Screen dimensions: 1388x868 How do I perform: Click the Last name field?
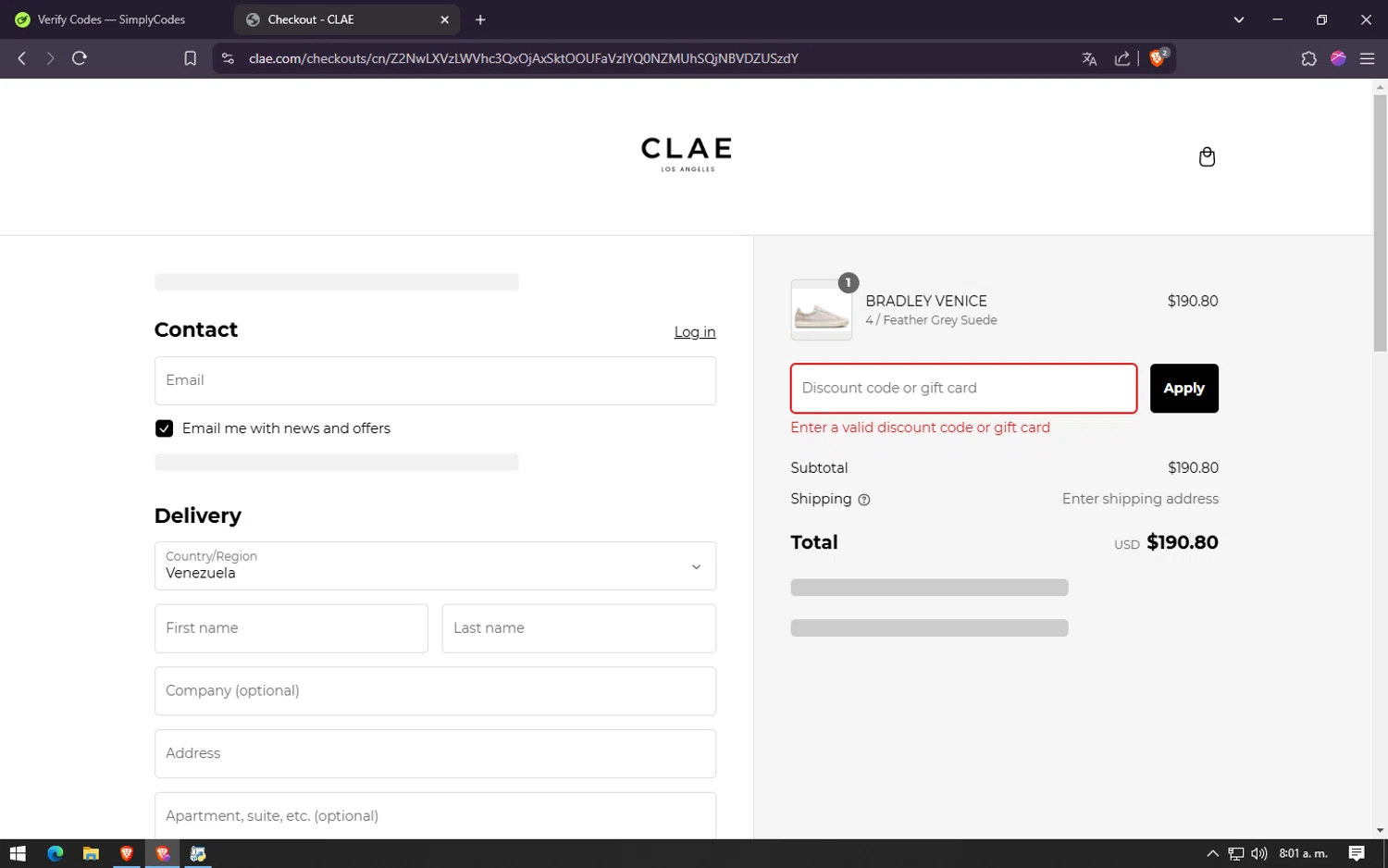[579, 628]
